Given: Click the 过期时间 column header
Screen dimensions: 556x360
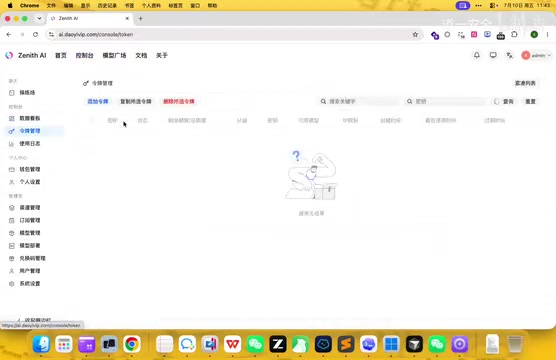Looking at the screenshot, I should [x=494, y=121].
